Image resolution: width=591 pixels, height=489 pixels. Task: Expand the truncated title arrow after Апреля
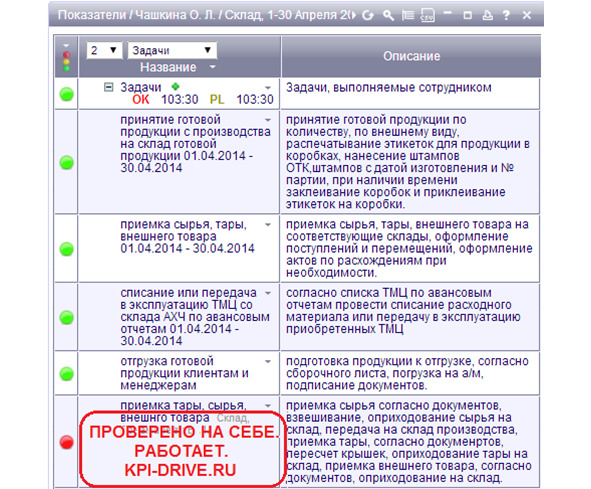(x=353, y=15)
